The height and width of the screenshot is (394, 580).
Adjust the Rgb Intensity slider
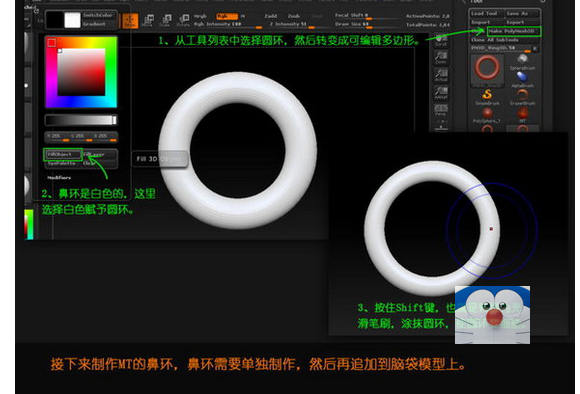227,25
